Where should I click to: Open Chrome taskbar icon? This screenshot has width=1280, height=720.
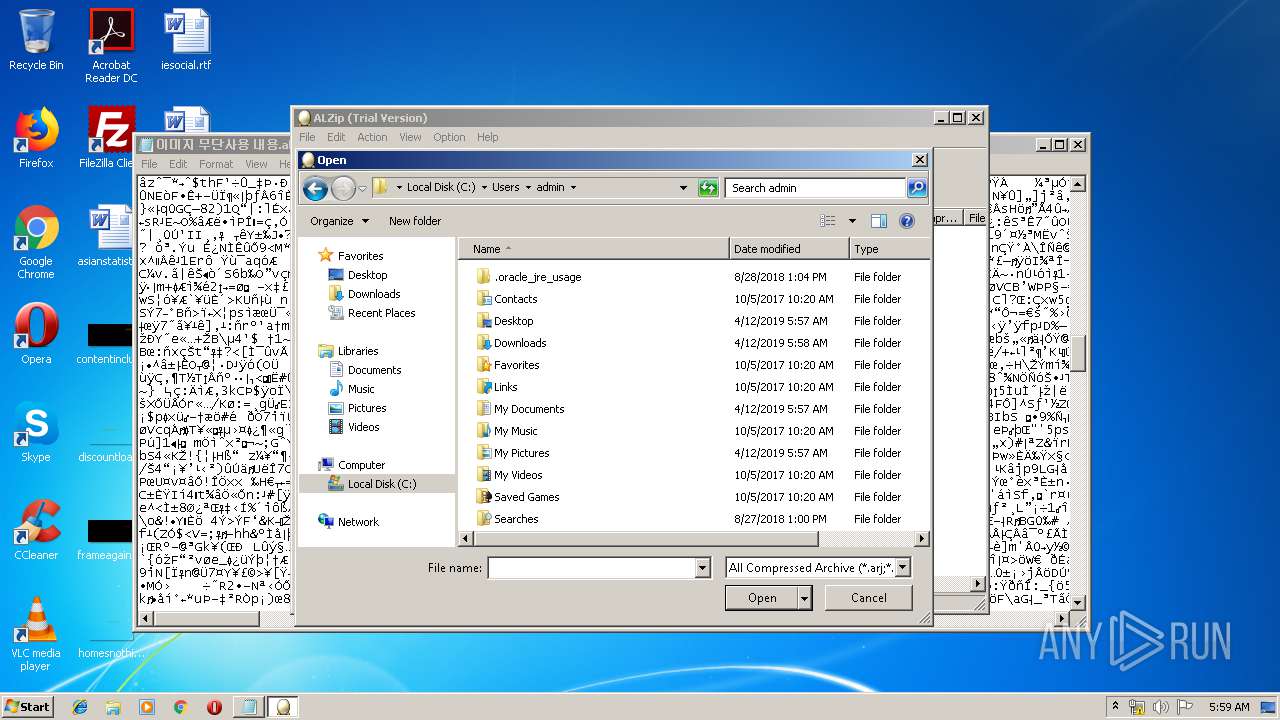pos(180,707)
